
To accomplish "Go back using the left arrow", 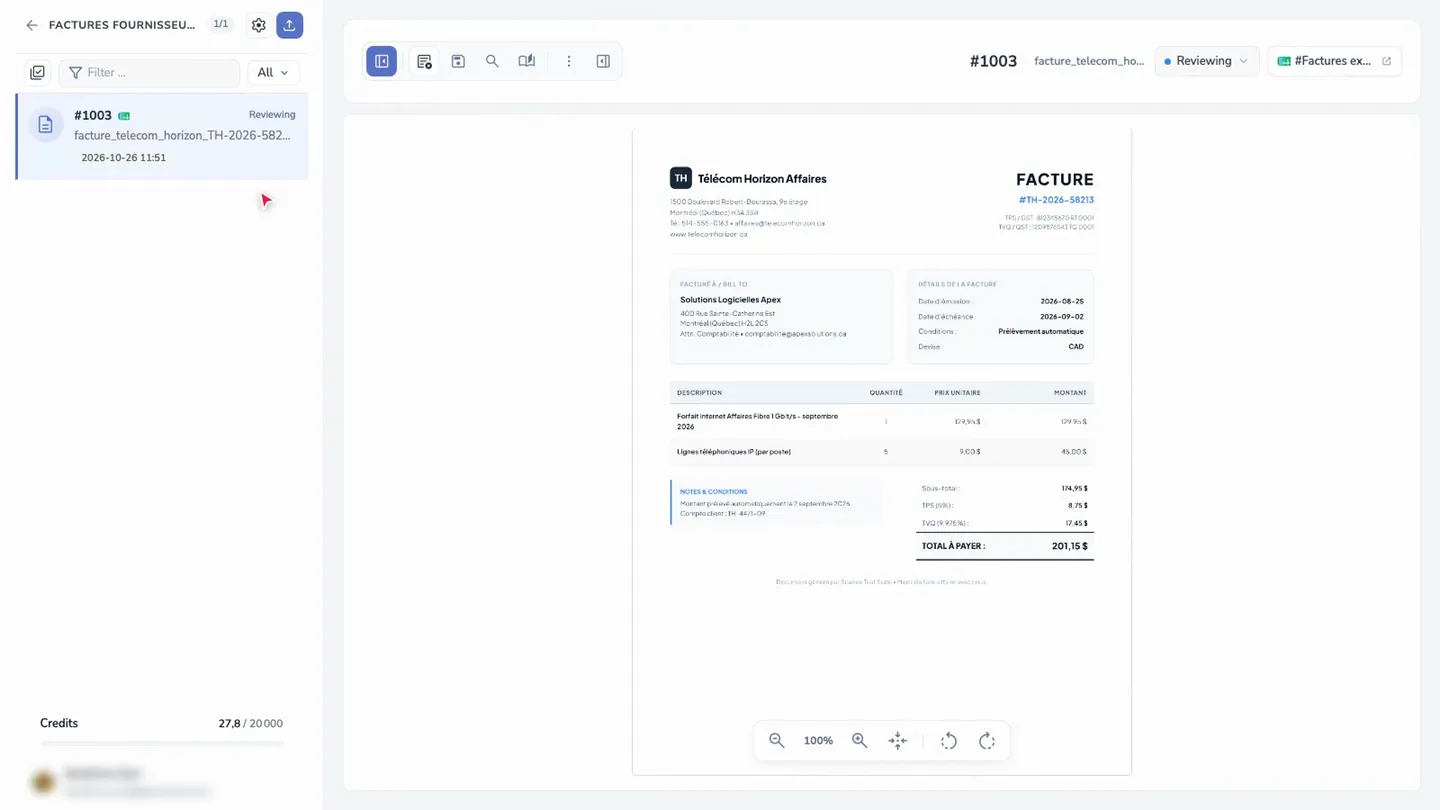I will click(32, 25).
